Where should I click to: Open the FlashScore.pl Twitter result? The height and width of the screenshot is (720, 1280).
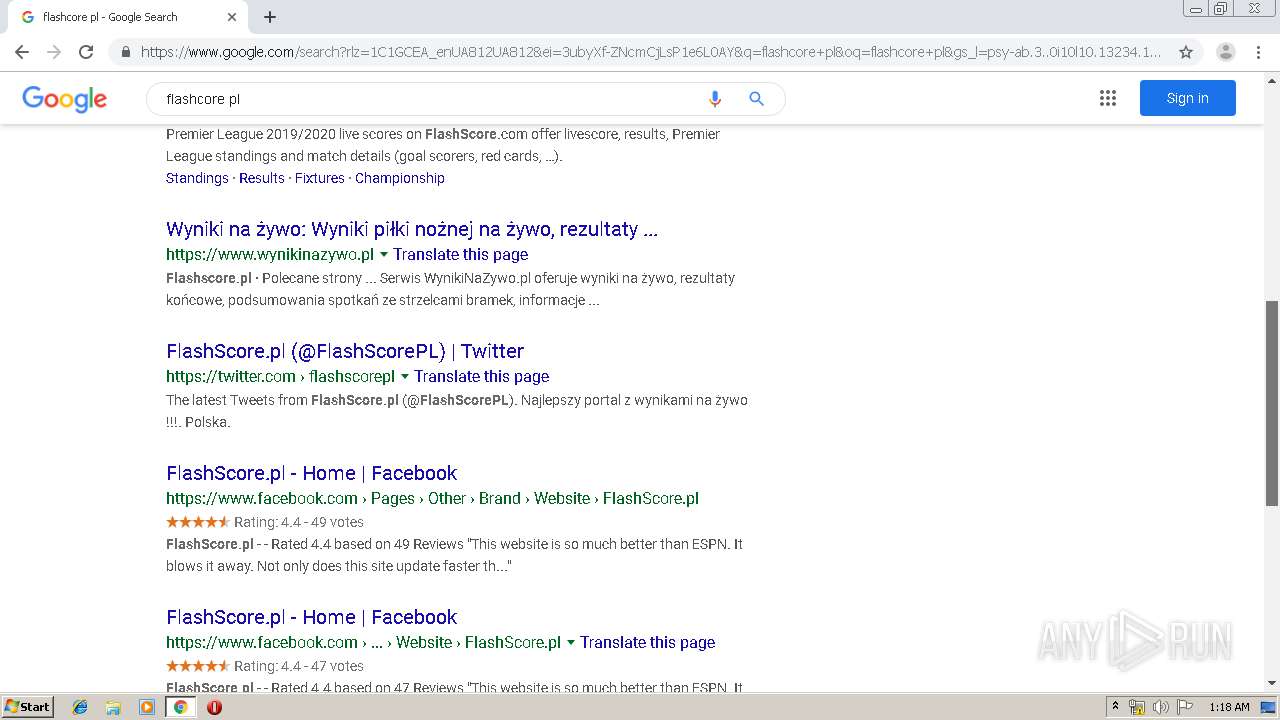(345, 351)
